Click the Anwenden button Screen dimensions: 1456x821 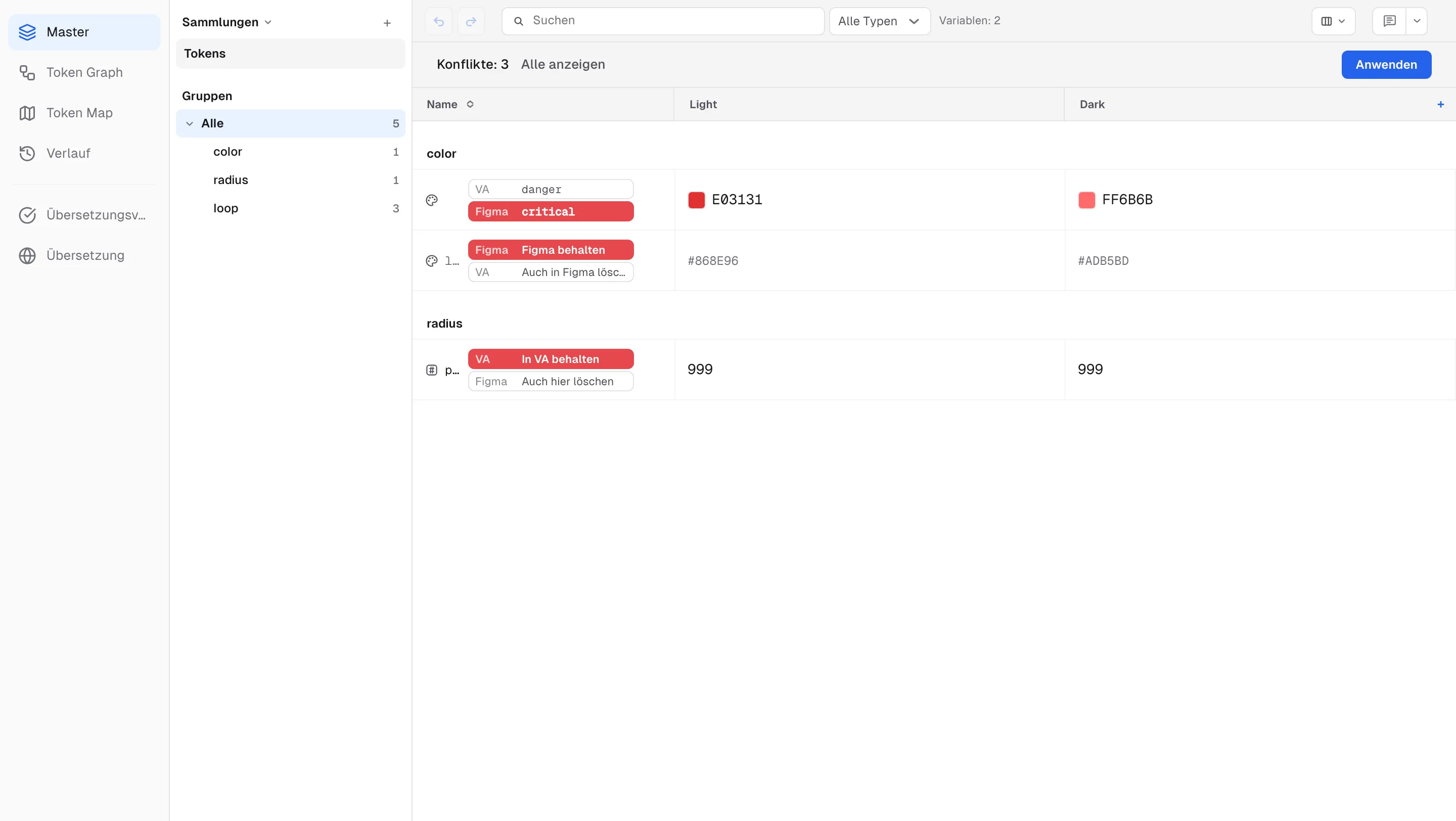[1386, 65]
